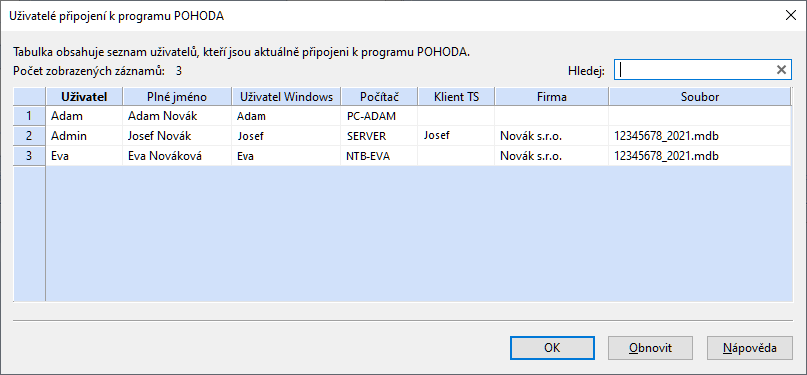The width and height of the screenshot is (807, 375).
Task: Click Adam in Uživatel Windows column
Action: pyautogui.click(x=286, y=116)
